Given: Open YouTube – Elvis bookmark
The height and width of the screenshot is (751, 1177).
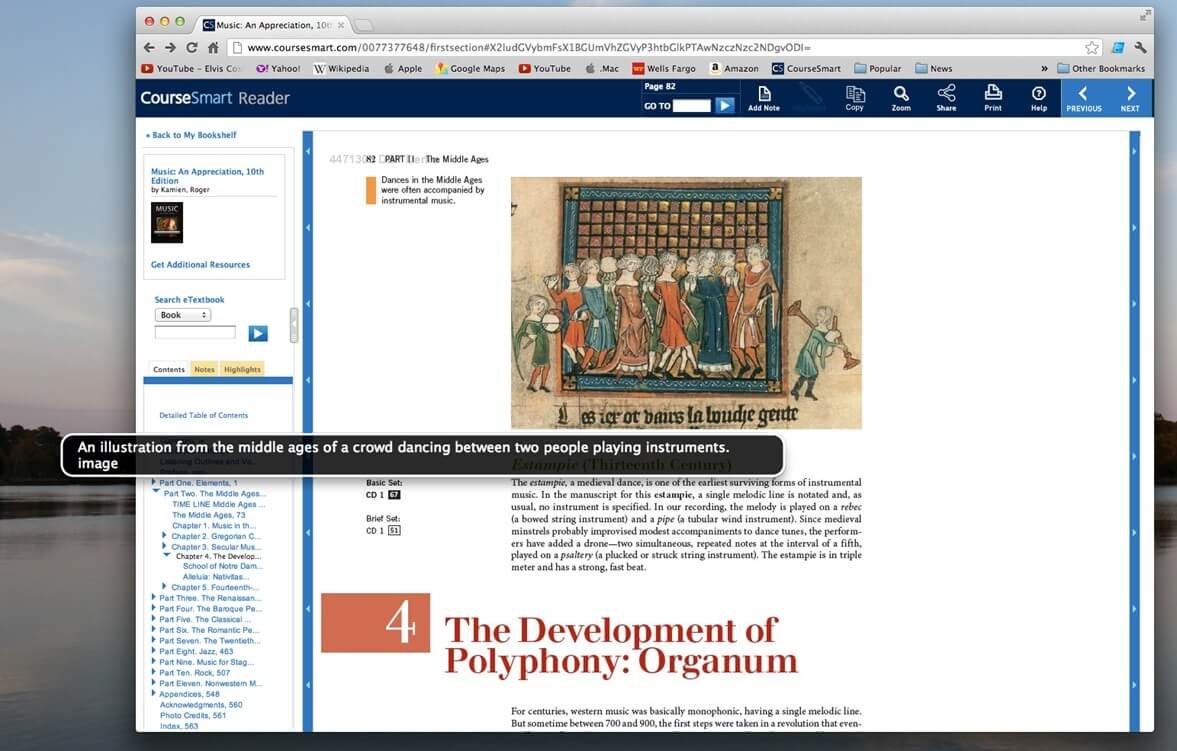Looking at the screenshot, I should (x=192, y=68).
